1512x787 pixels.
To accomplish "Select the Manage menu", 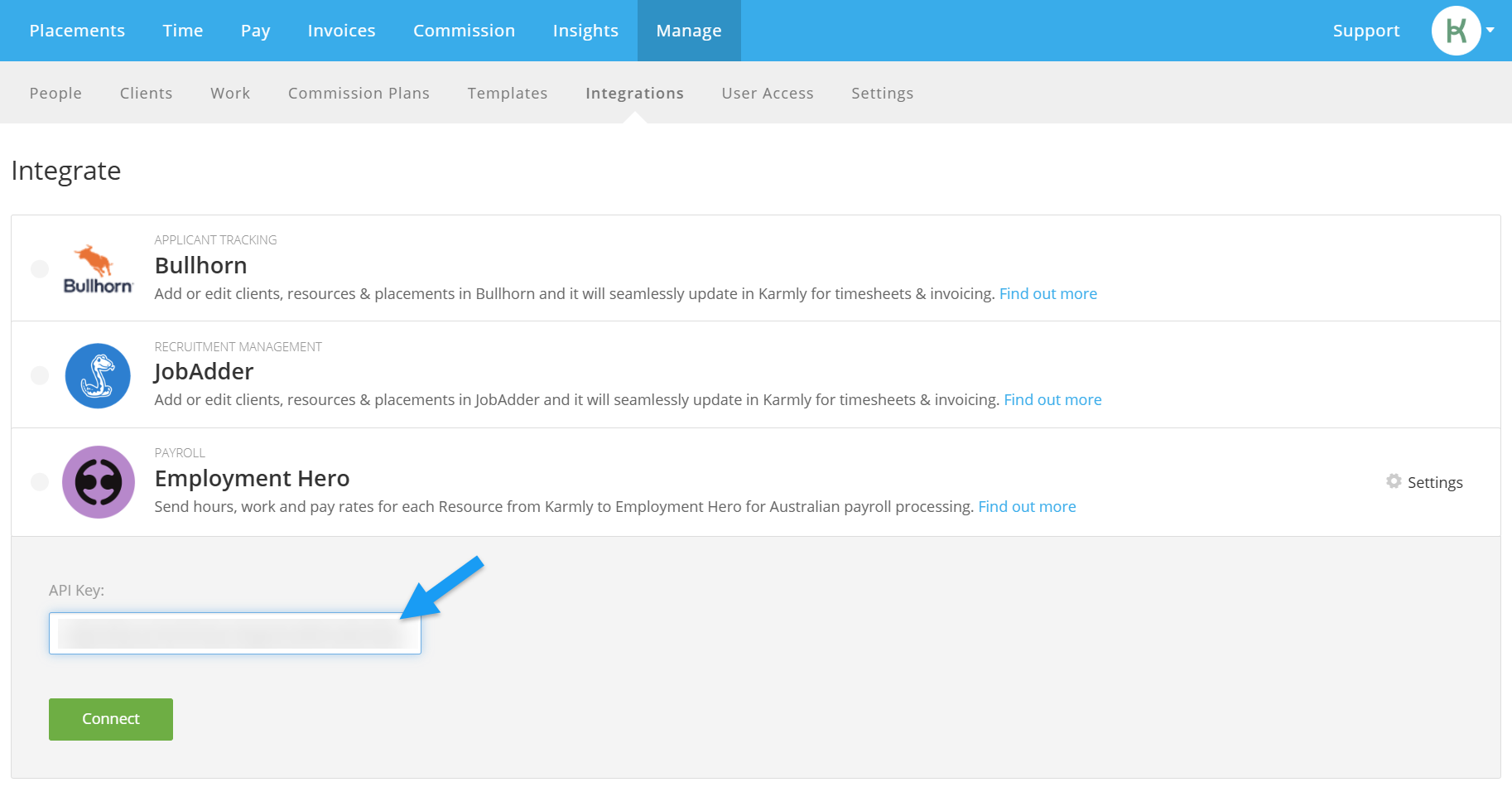I will (689, 31).
